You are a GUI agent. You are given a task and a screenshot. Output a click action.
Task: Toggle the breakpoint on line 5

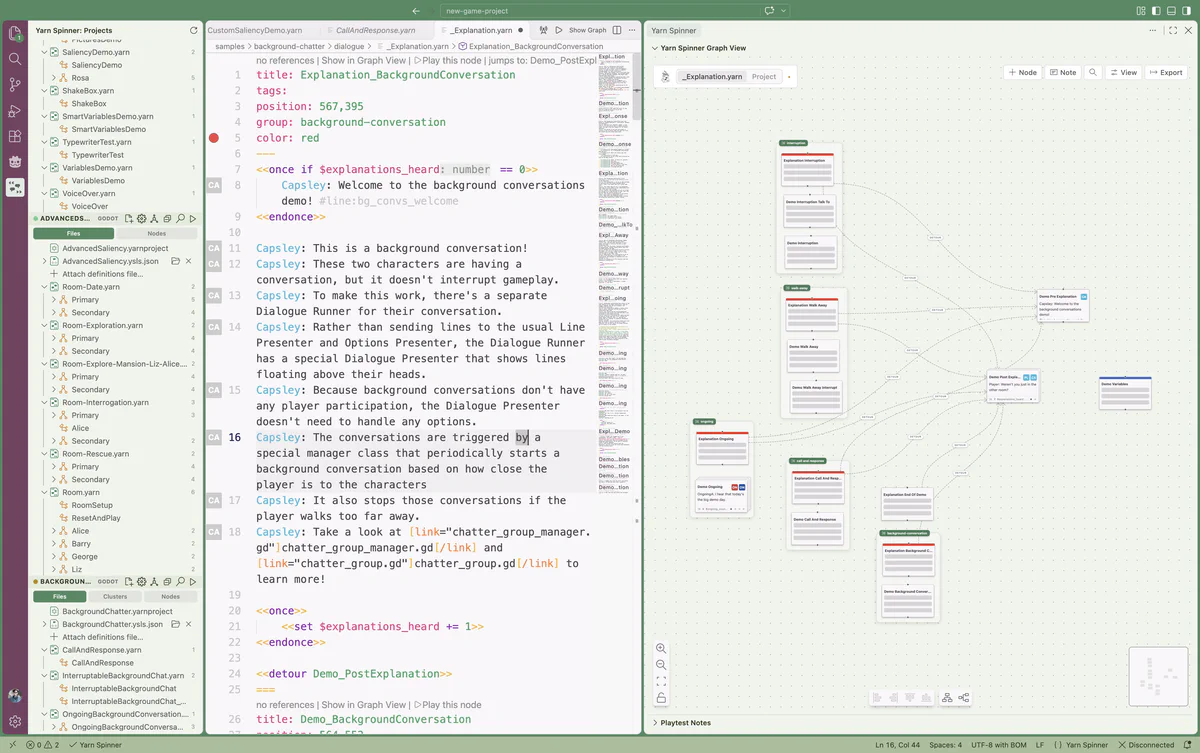click(x=213, y=138)
